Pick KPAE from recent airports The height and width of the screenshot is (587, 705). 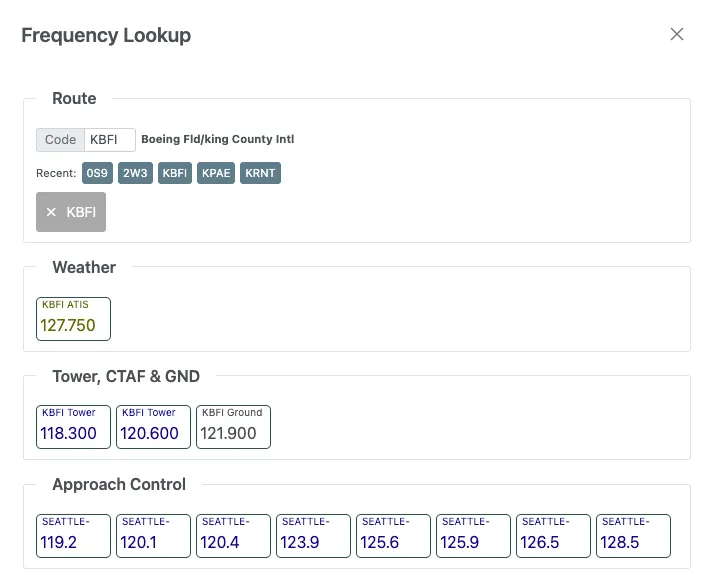pyautogui.click(x=216, y=173)
